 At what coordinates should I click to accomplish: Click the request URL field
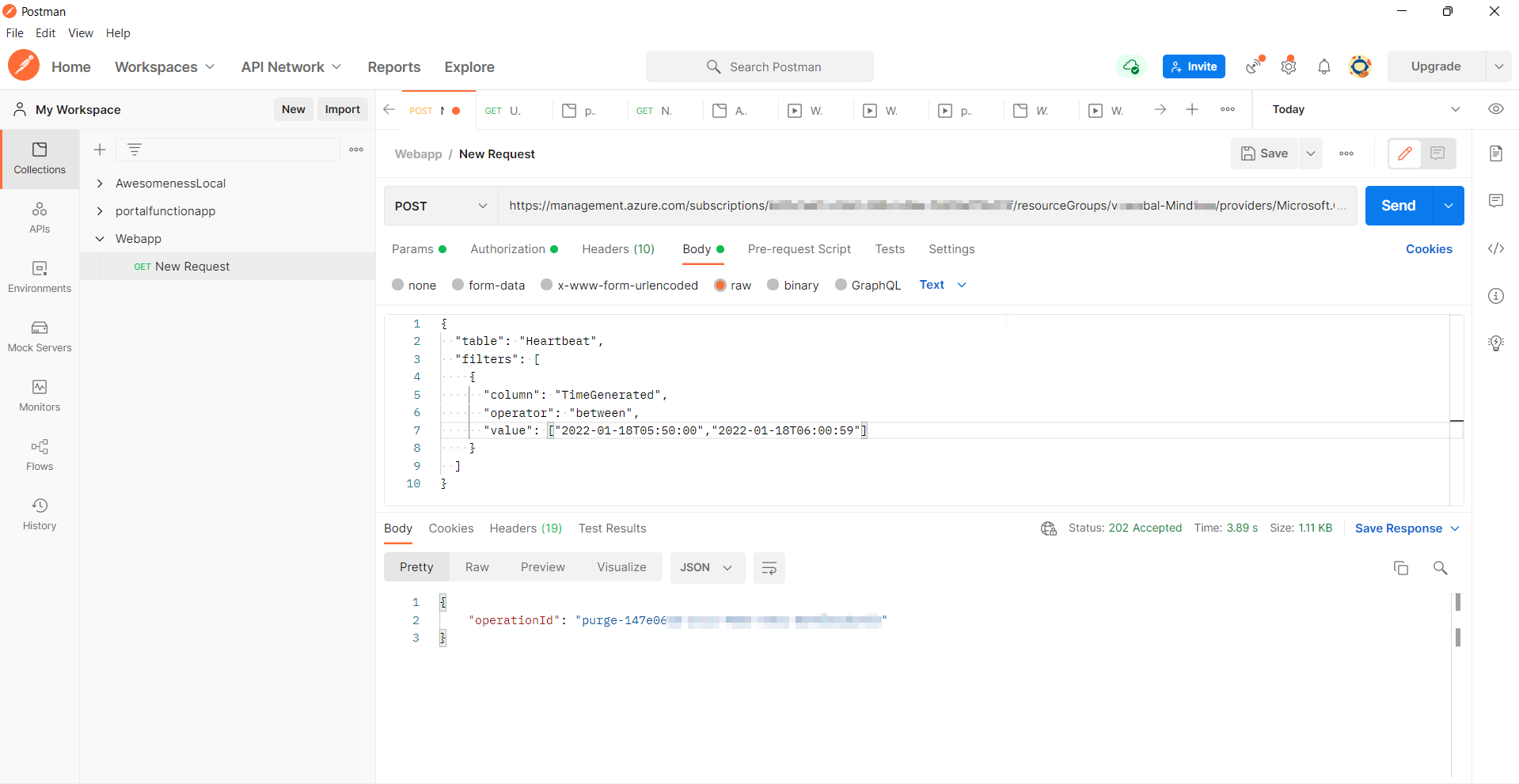point(928,206)
